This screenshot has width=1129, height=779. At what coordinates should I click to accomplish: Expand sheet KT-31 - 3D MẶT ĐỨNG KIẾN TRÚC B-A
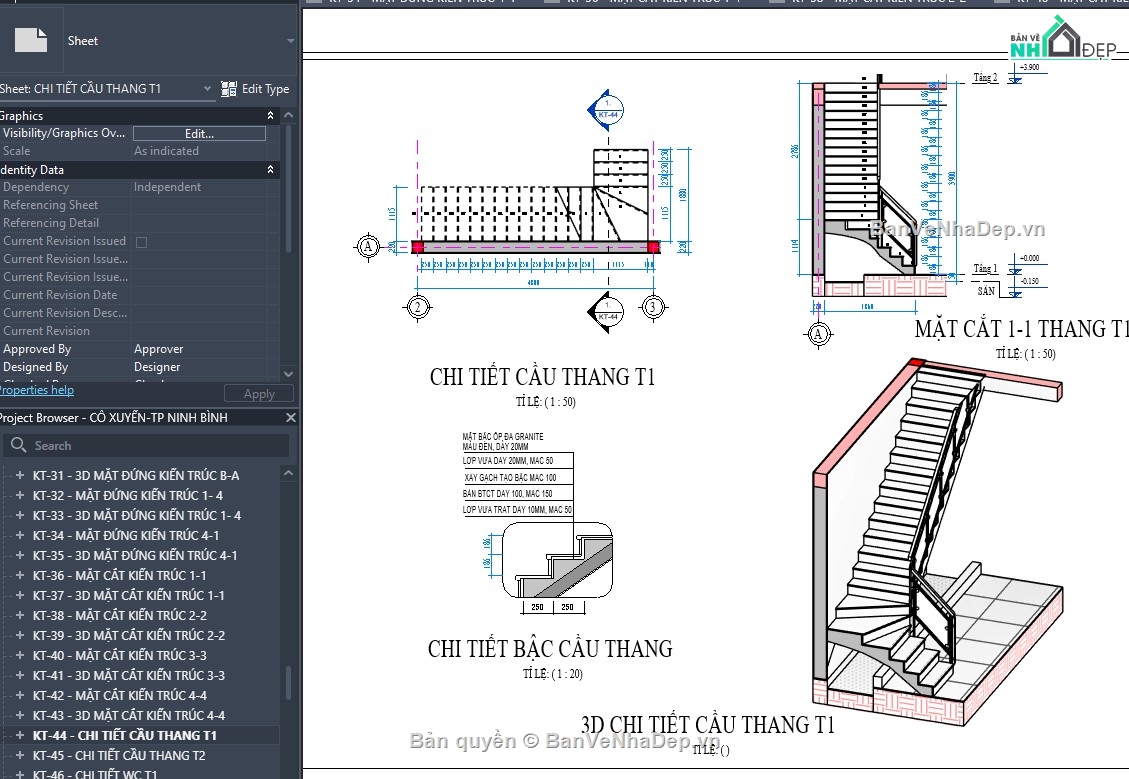tap(19, 475)
